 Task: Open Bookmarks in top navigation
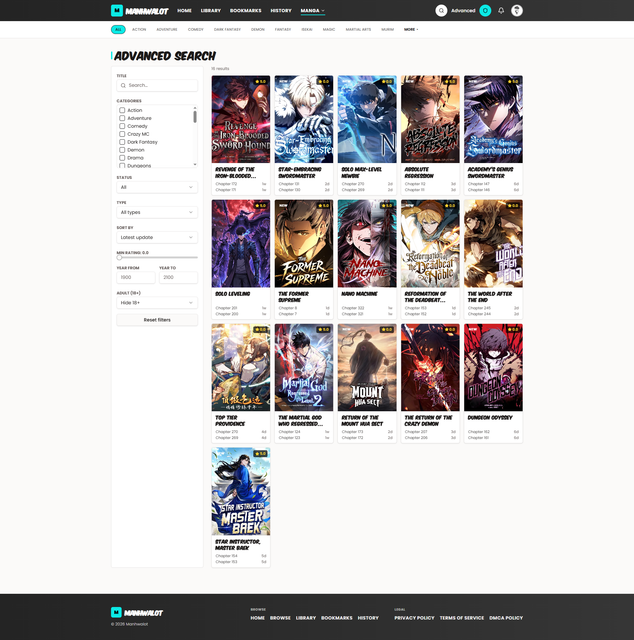point(245,11)
